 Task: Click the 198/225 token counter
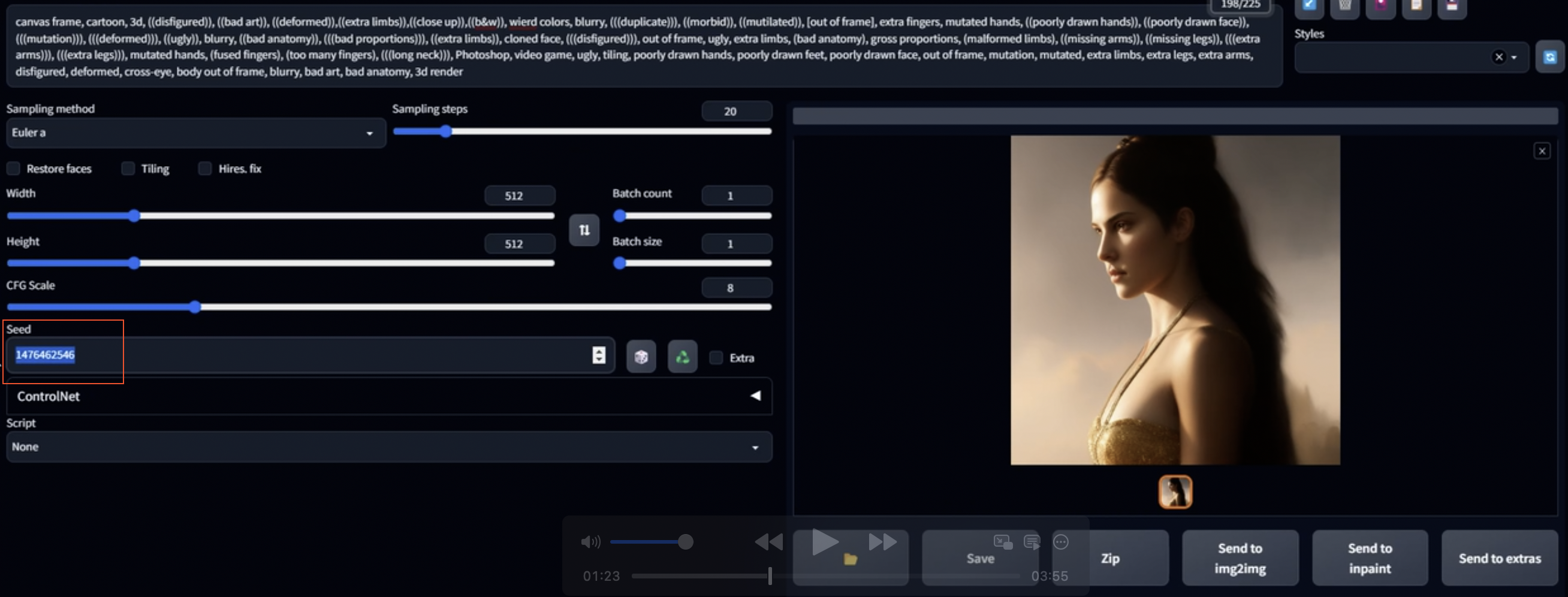tap(1240, 4)
